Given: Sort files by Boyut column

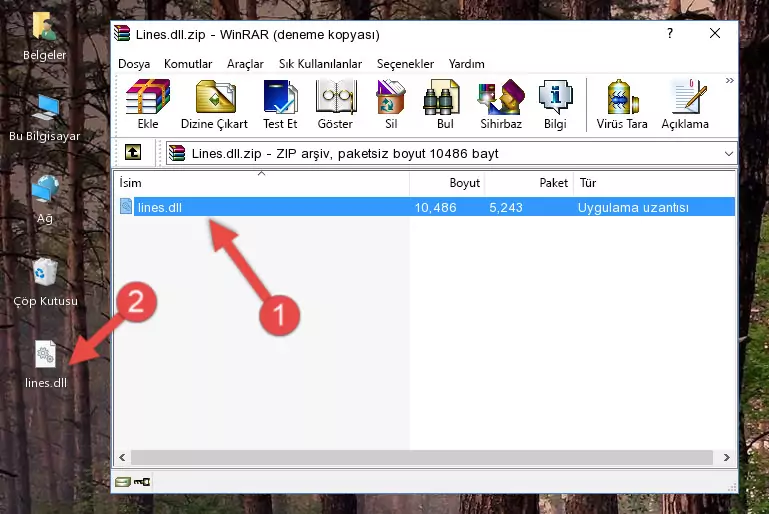Looking at the screenshot, I should 447,183.
